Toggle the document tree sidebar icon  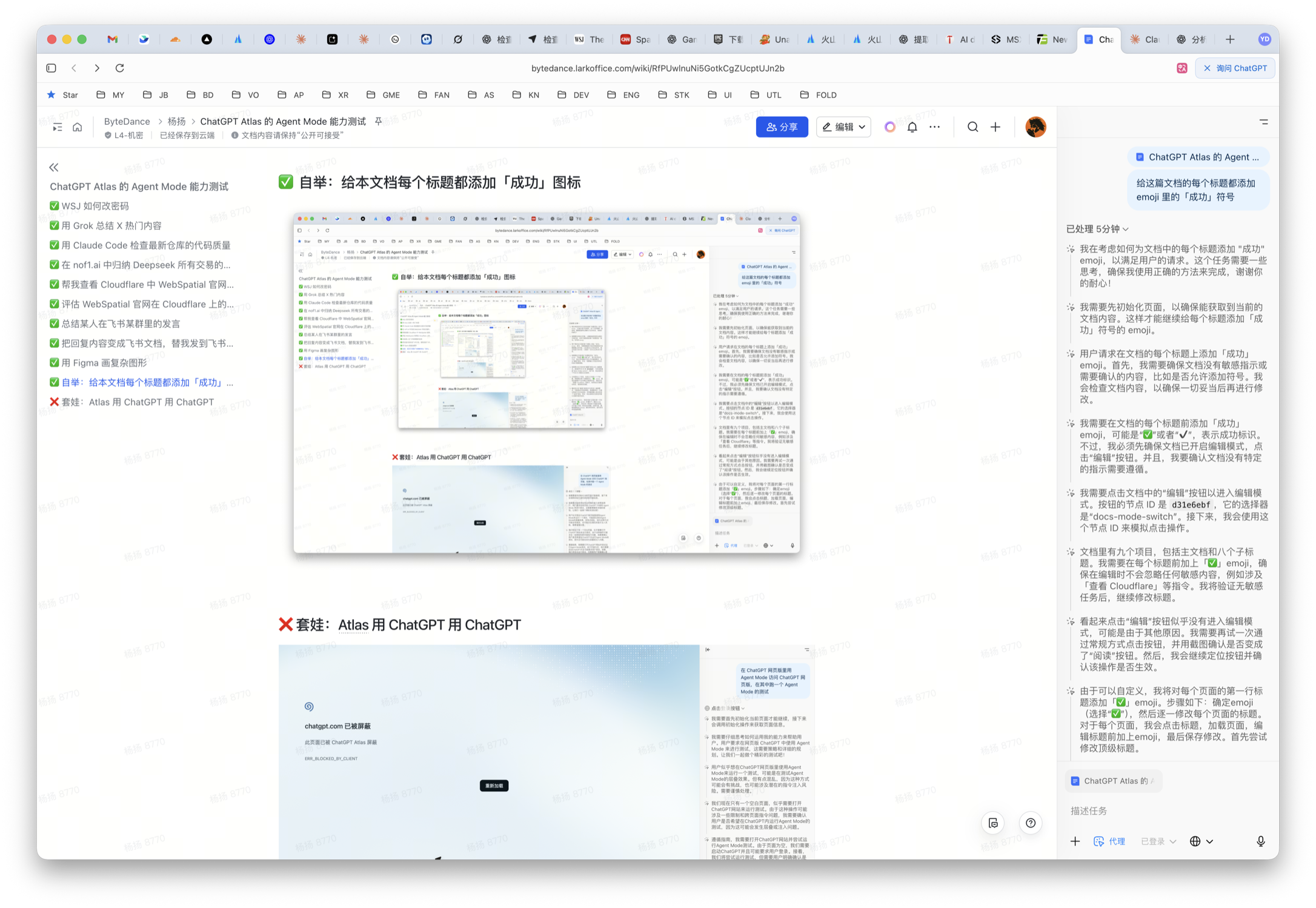coord(58,127)
